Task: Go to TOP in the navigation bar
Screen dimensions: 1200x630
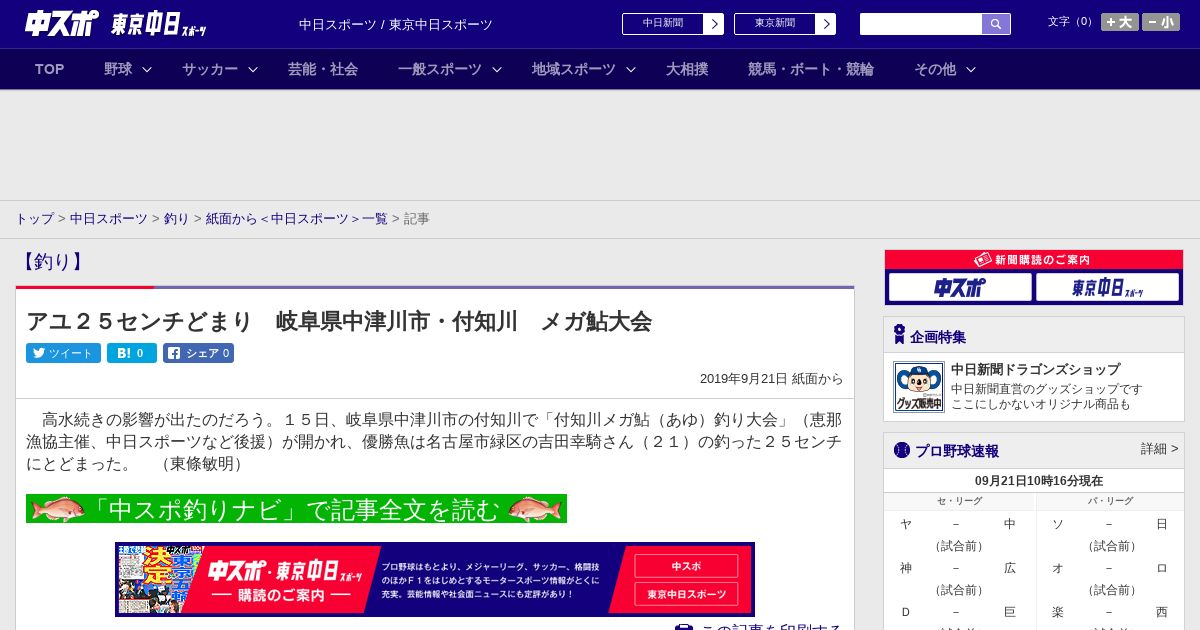Action: 50,69
